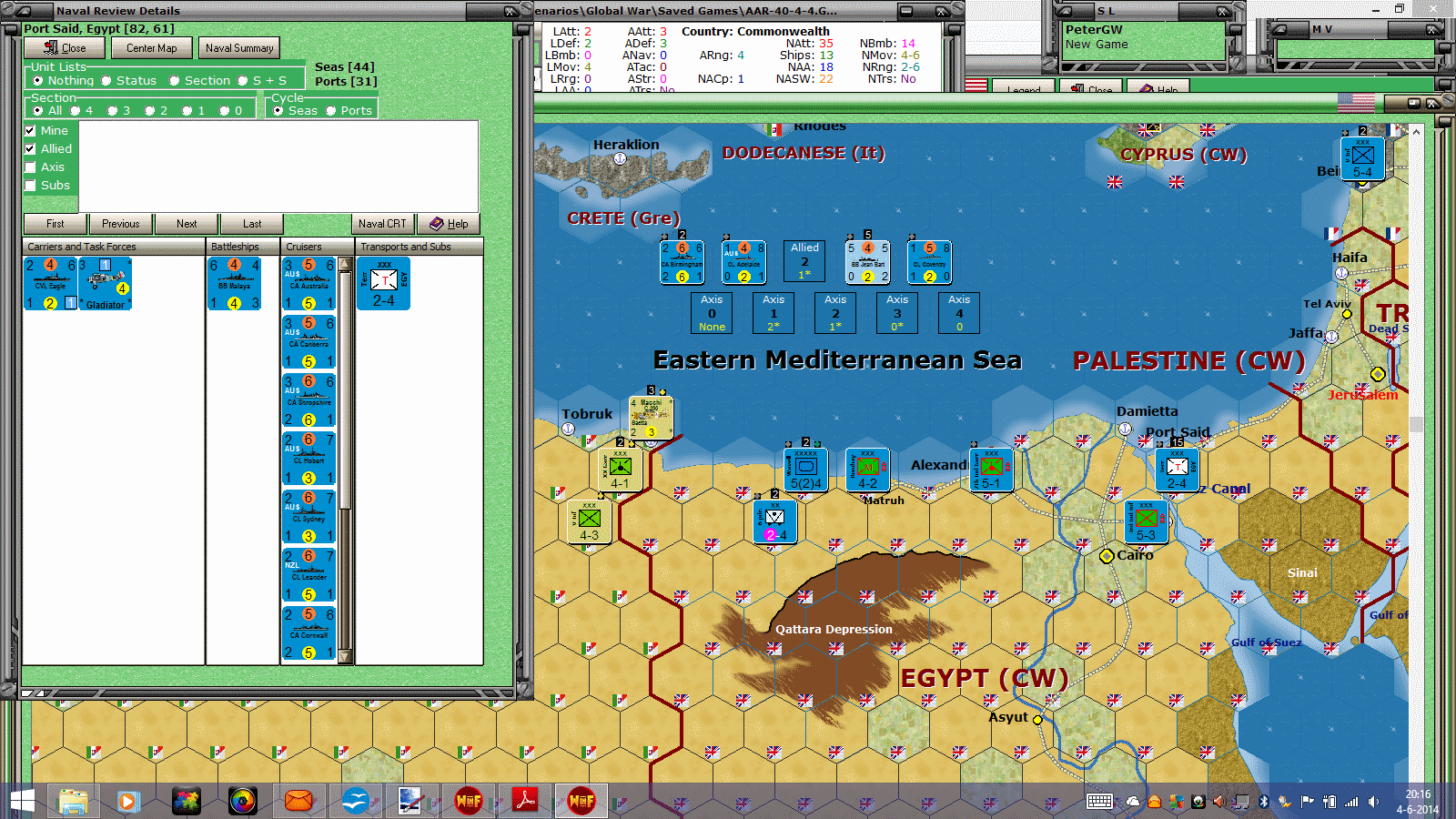Click BB Jean Bart counter on the map
1456x819 pixels.
pos(867,262)
